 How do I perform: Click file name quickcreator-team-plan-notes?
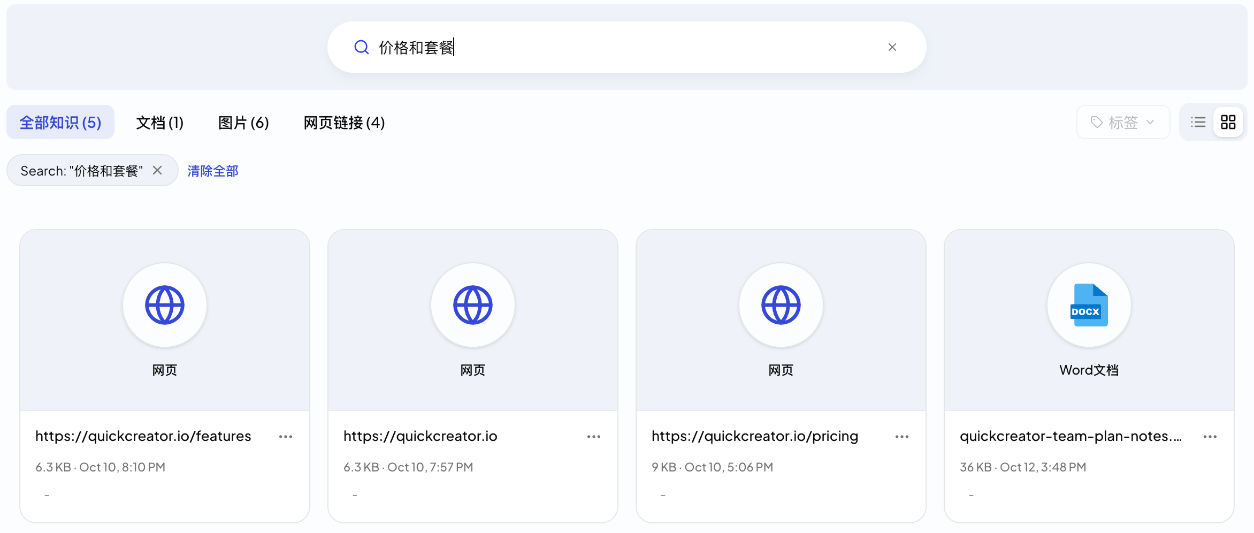click(1071, 436)
